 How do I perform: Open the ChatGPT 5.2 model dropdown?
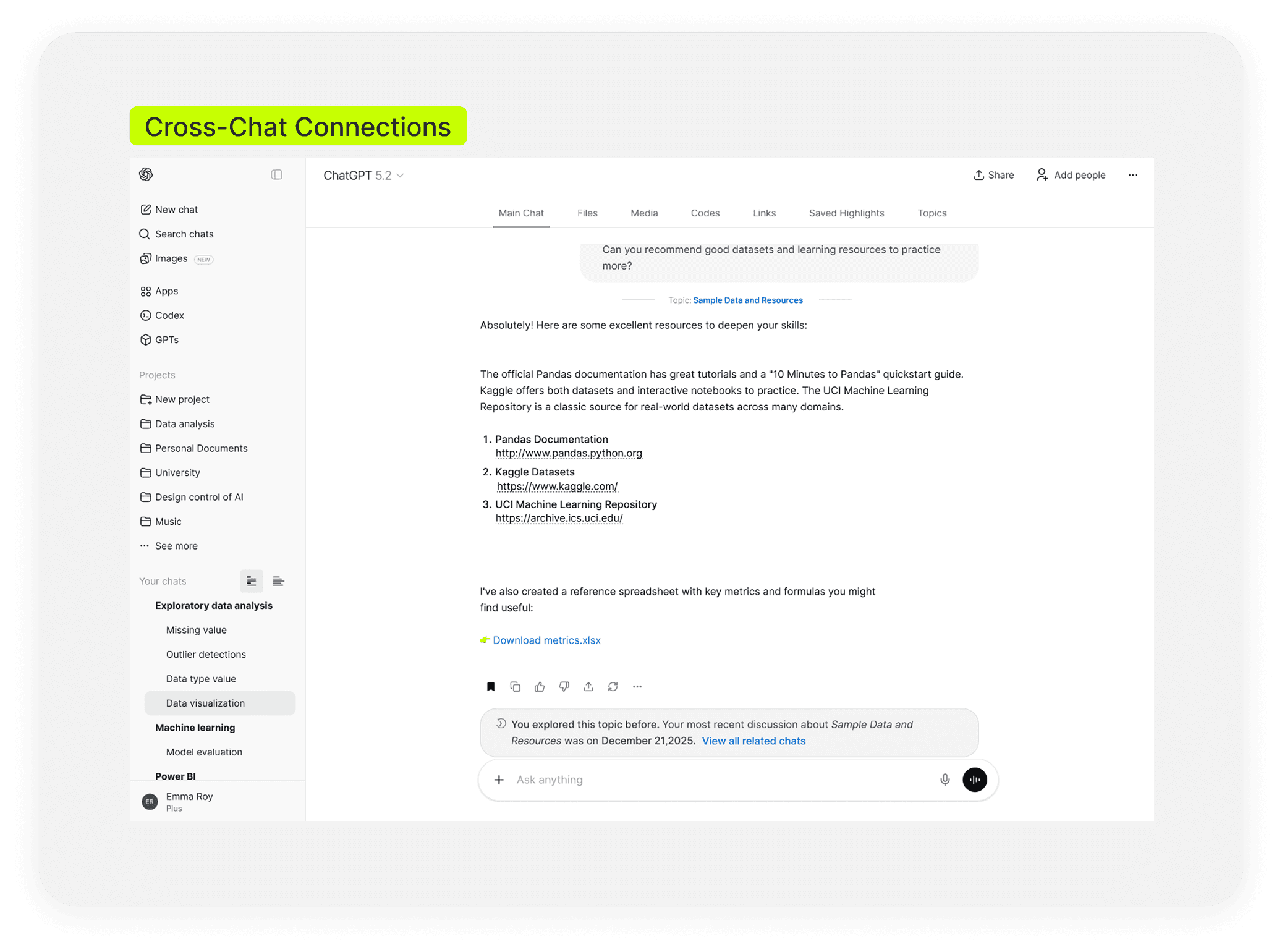[363, 176]
